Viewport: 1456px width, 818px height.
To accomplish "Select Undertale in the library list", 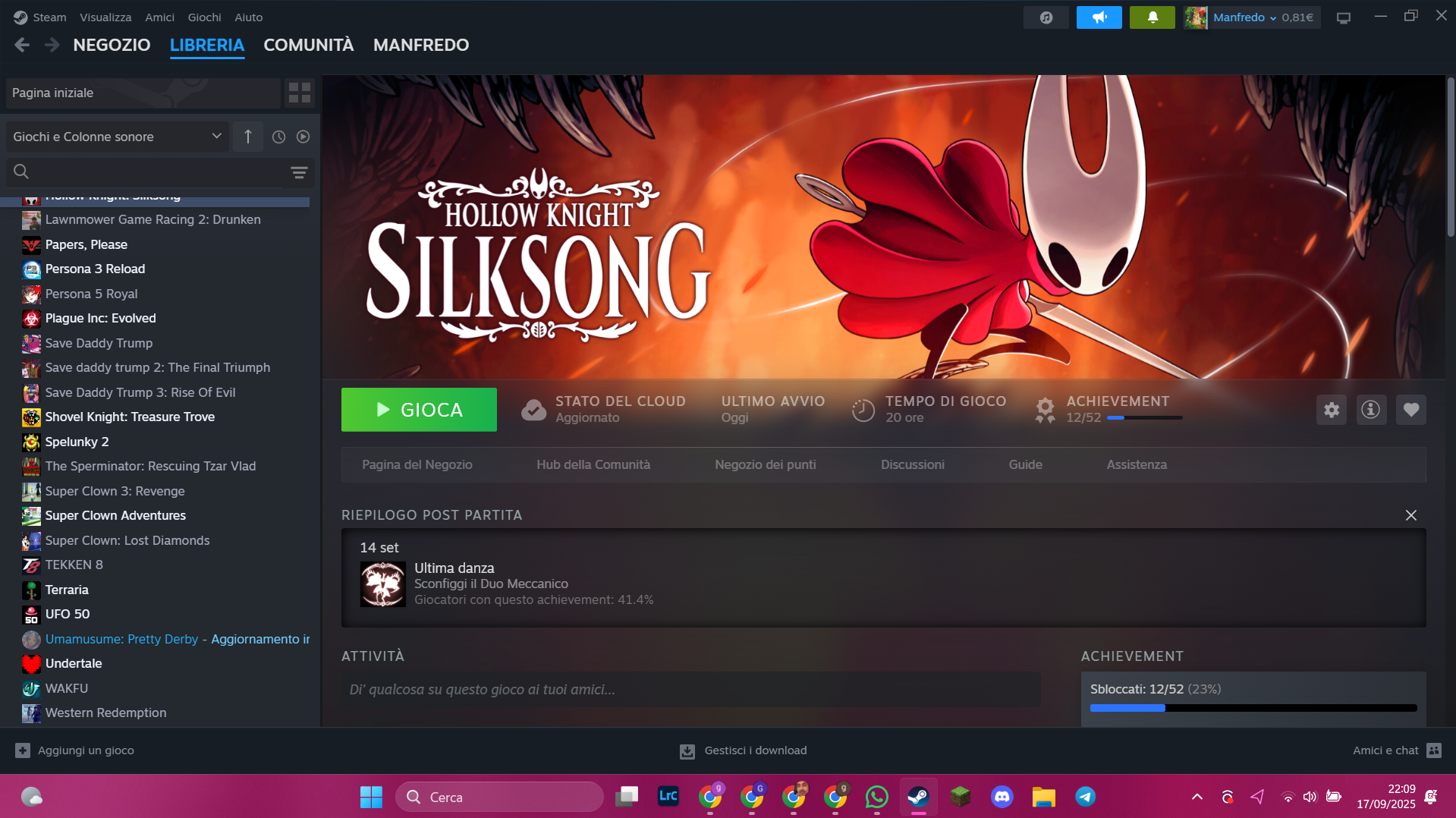I will (74, 663).
